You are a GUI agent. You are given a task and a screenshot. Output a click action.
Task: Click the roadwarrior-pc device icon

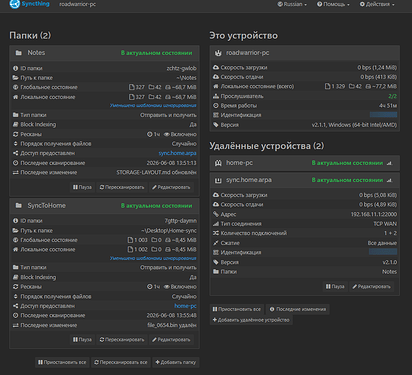(x=218, y=53)
